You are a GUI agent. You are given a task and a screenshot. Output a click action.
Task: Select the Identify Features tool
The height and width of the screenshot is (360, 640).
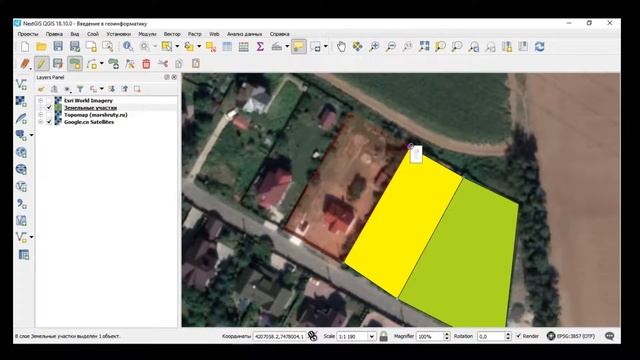coord(128,47)
